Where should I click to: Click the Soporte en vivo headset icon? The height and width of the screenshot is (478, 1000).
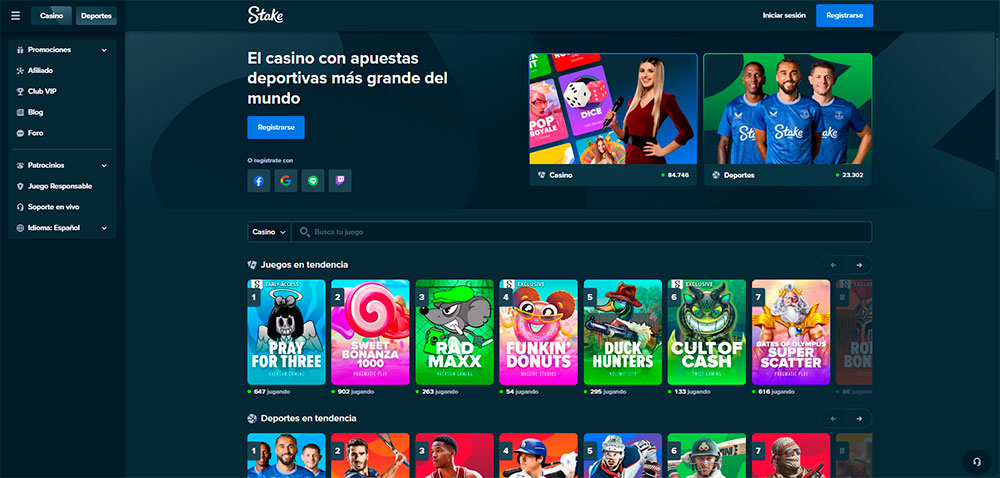pyautogui.click(x=20, y=207)
